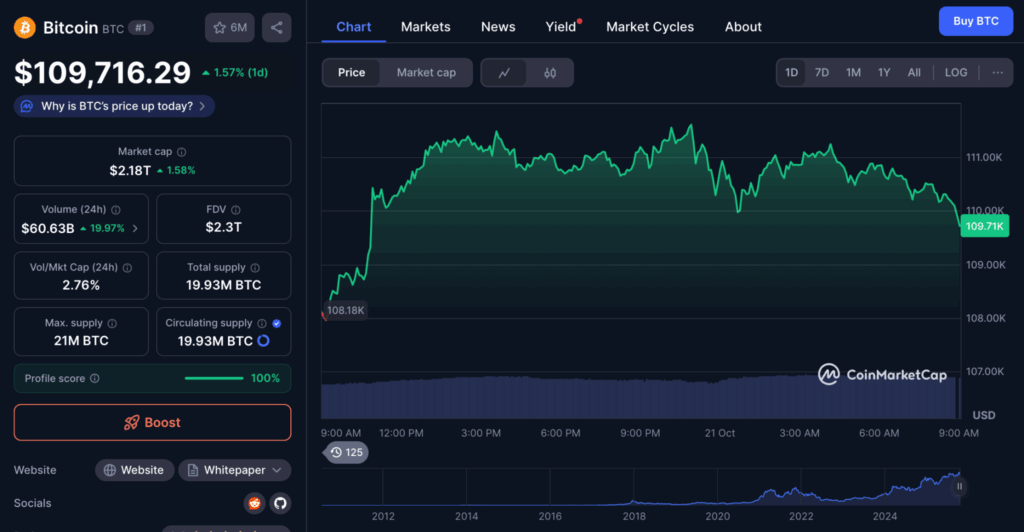Click the Buy BTC button
The width and height of the screenshot is (1024, 532).
(x=975, y=21)
